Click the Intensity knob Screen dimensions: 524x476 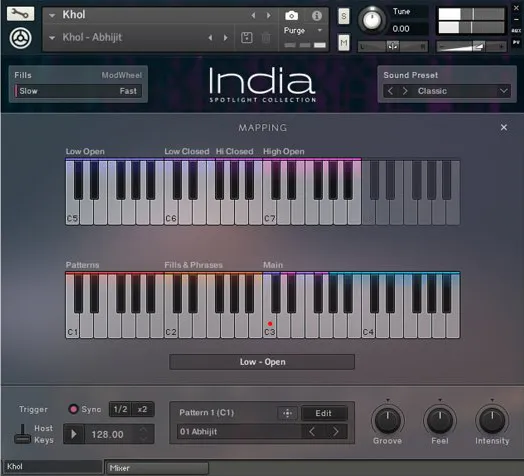point(492,420)
